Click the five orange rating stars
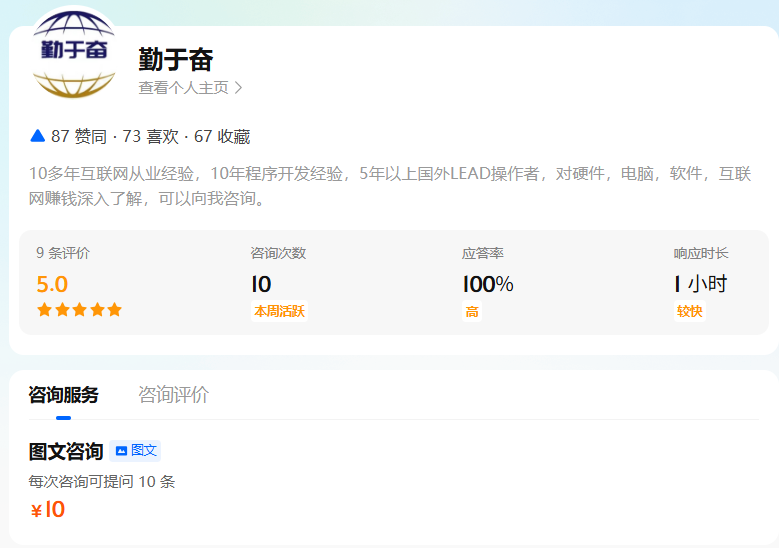The width and height of the screenshot is (779, 548). tap(79, 310)
